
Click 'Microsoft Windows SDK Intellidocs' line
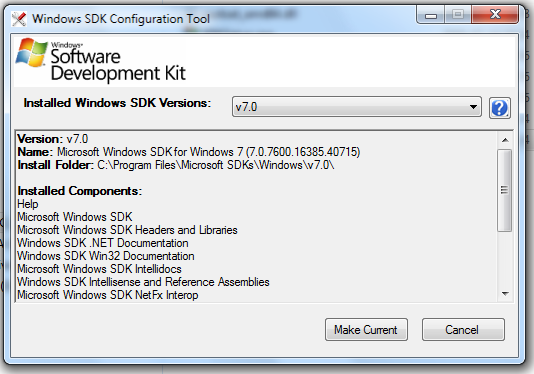pos(99,269)
